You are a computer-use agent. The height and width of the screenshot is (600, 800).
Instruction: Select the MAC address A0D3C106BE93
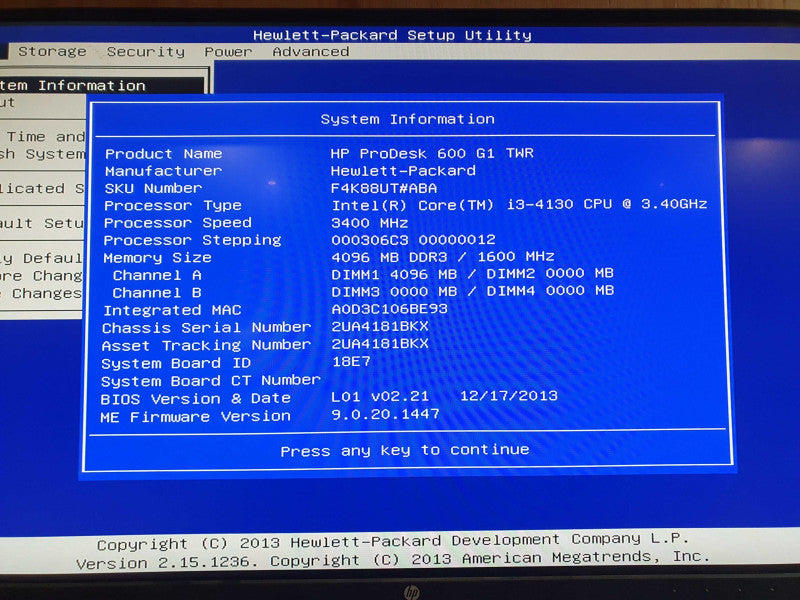[x=389, y=309]
